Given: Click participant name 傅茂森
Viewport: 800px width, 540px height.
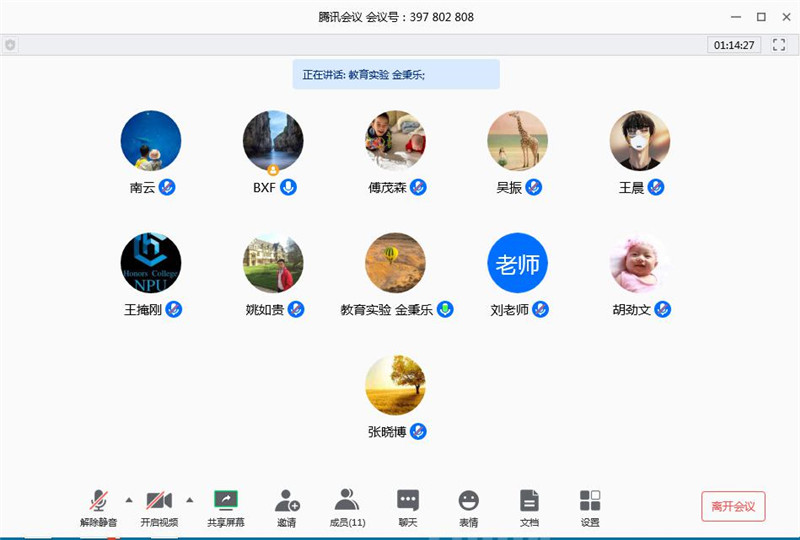Looking at the screenshot, I should 387,188.
